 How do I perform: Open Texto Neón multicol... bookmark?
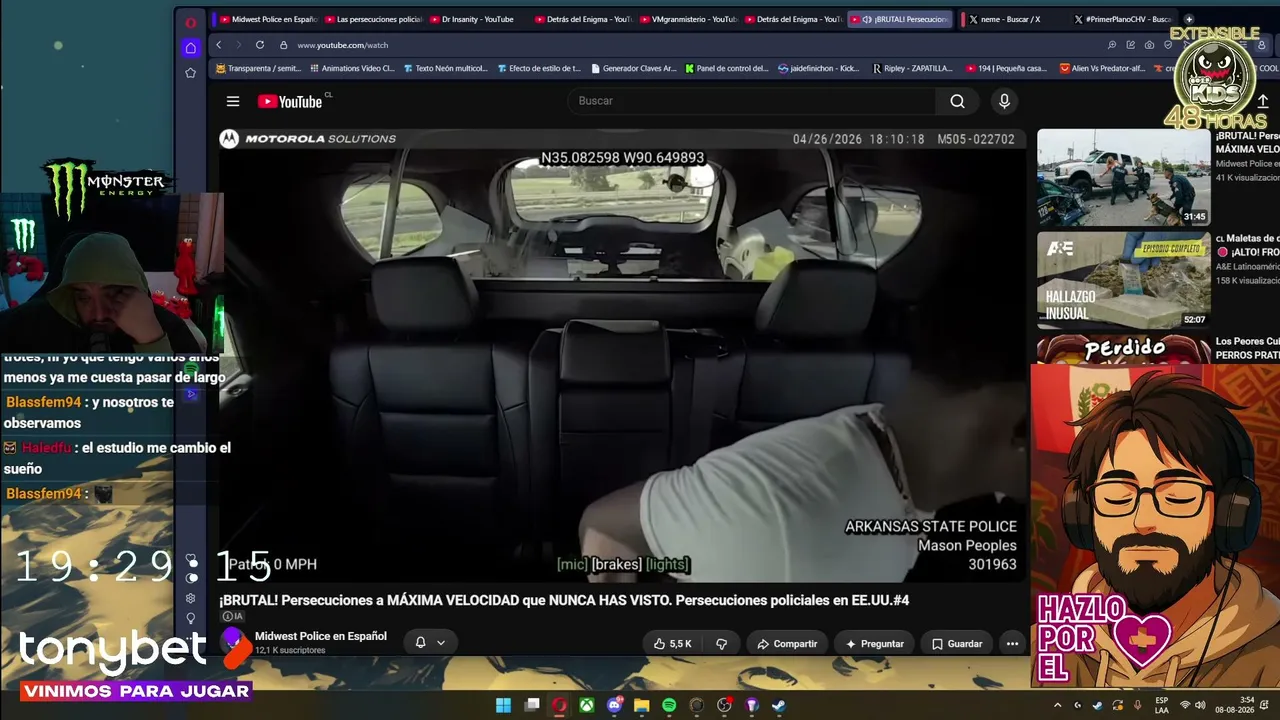445,69
